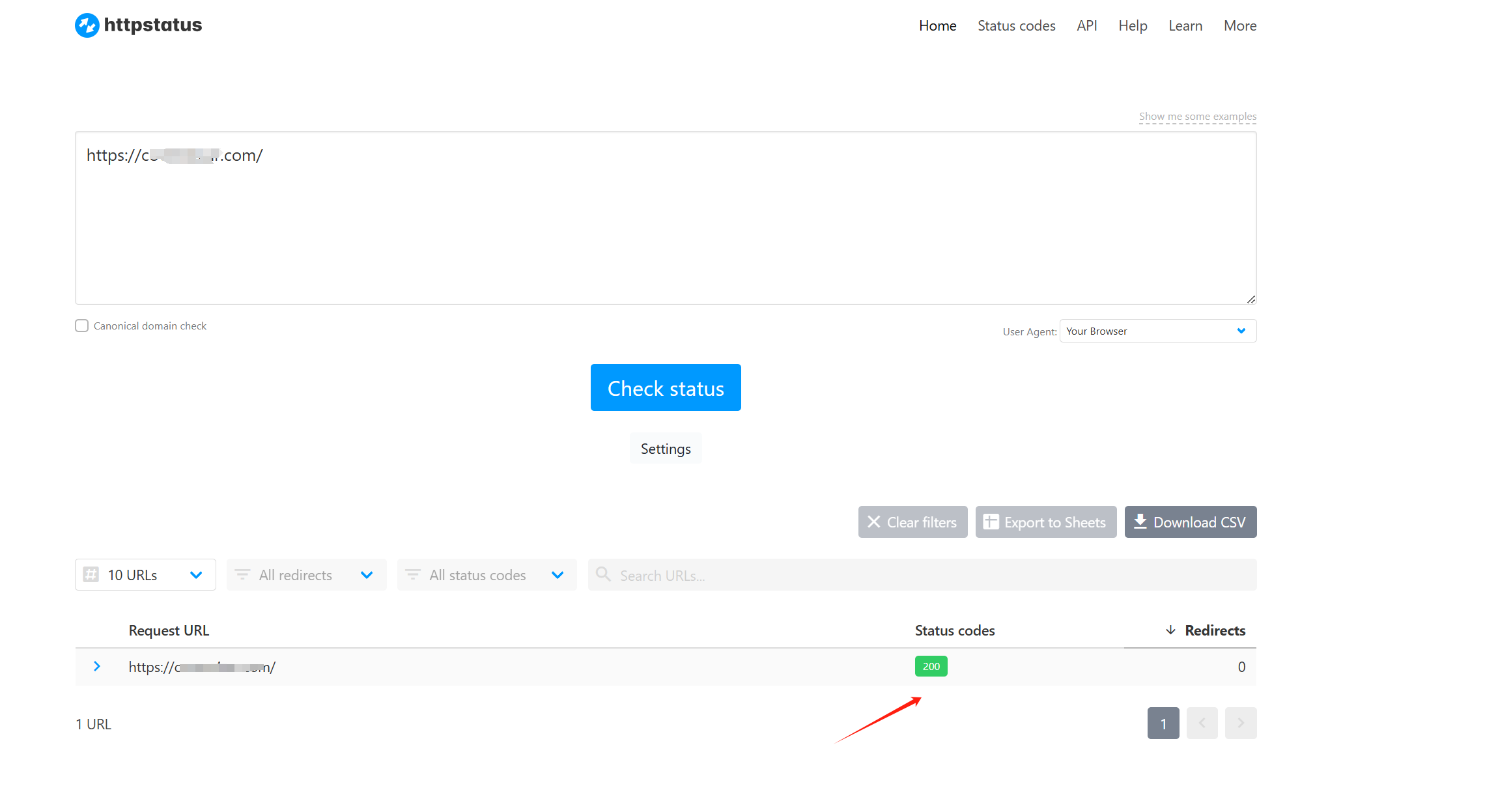This screenshot has height=812, width=1498.
Task: Click into the Search URLs field
Action: click(x=931, y=576)
